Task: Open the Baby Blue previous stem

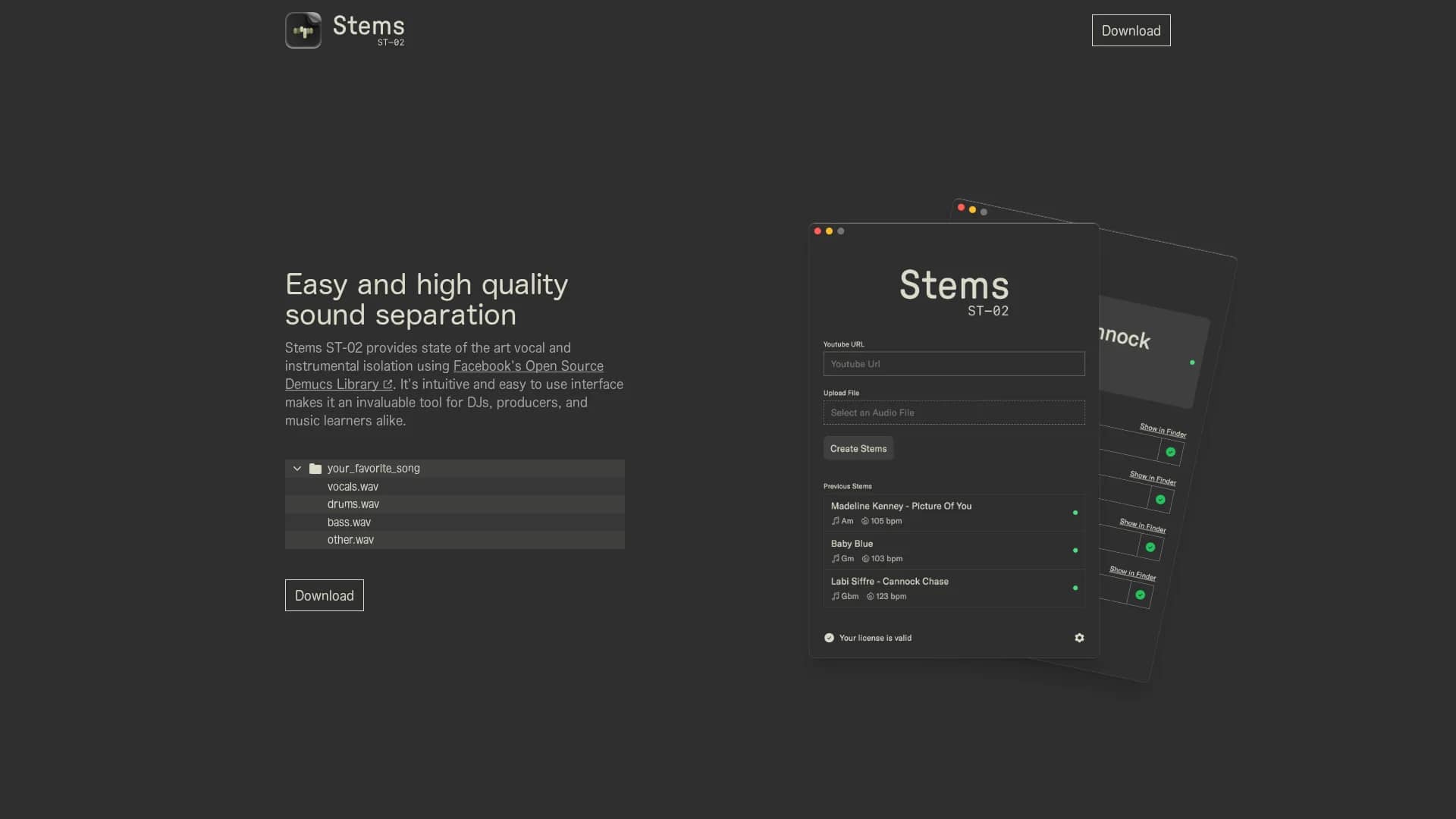Action: [x=954, y=551]
